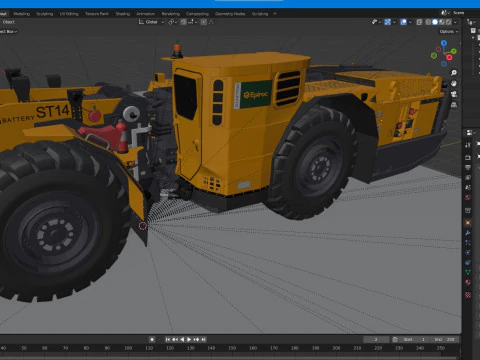The height and width of the screenshot is (360, 480).
Task: Add a new workspace with plus button
Action: tap(275, 14)
